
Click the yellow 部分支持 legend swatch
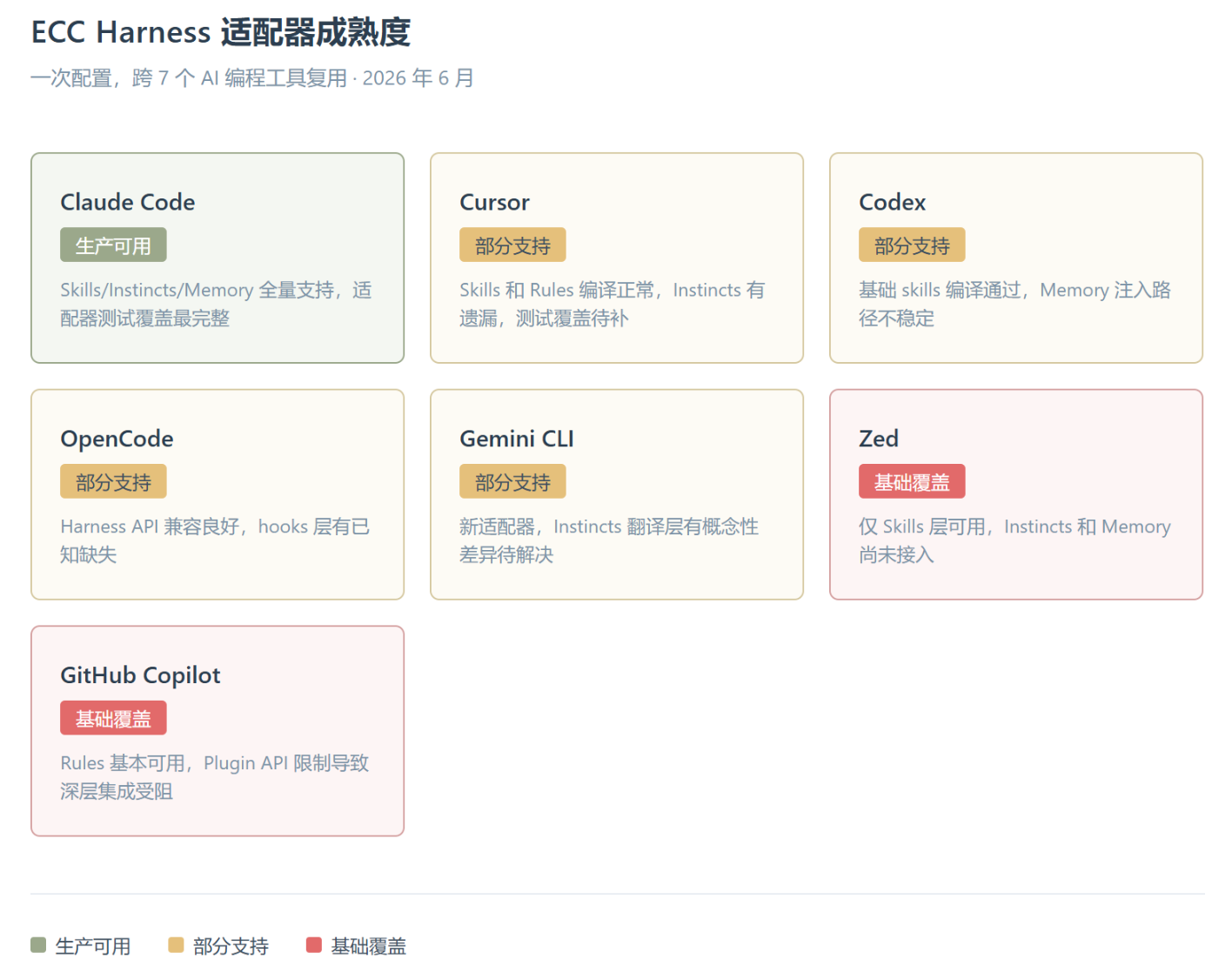(176, 945)
